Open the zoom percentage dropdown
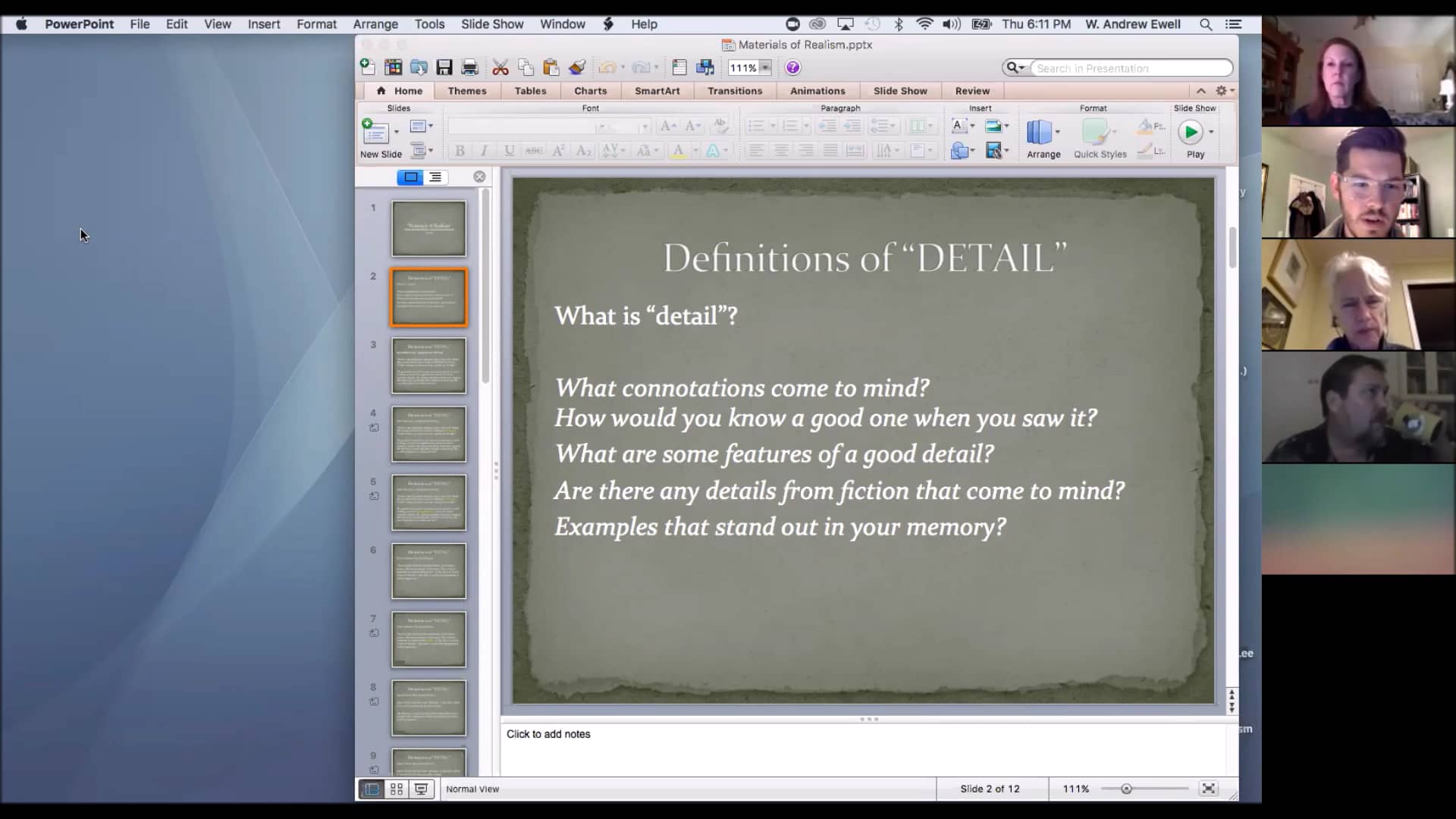Viewport: 1456px width, 819px height. 766,67
